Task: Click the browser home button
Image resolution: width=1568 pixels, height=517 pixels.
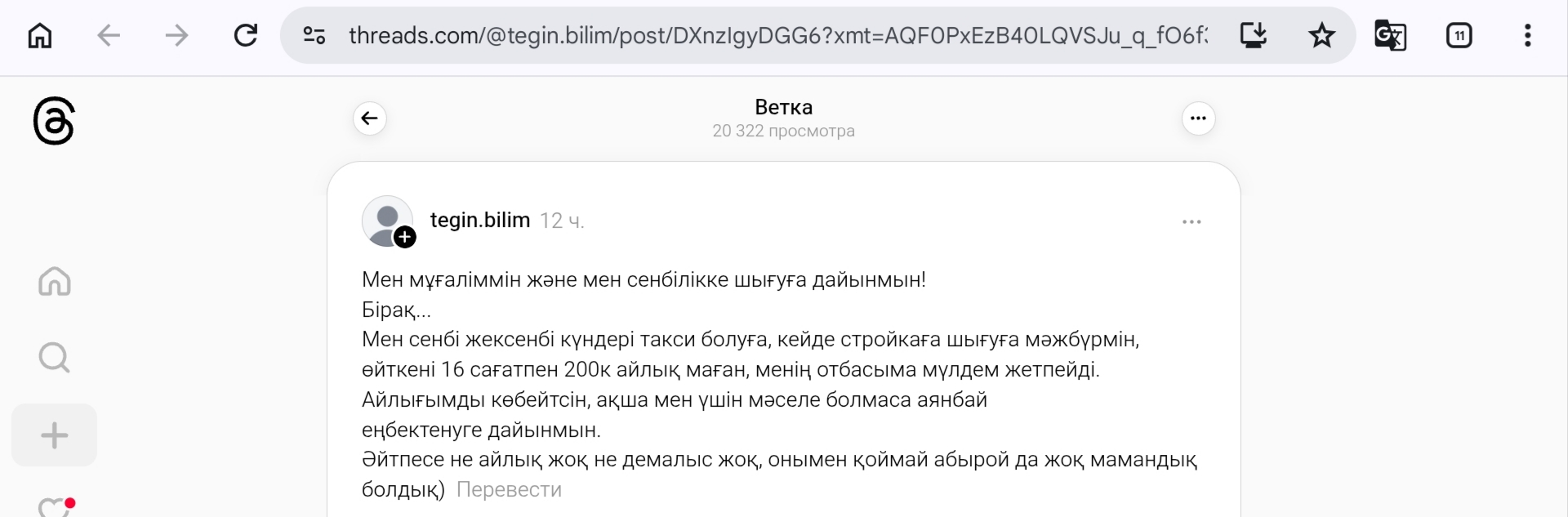Action: [x=40, y=35]
